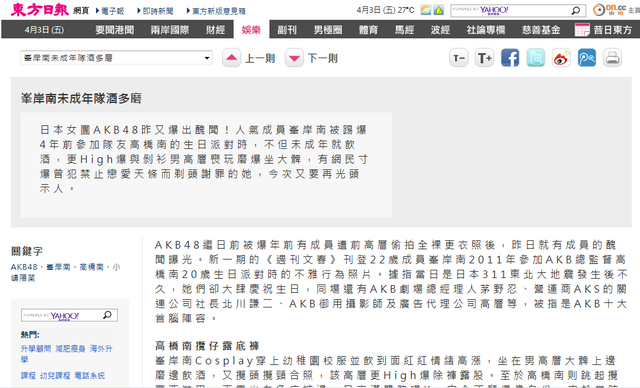Open the weather sun icon
The height and width of the screenshot is (388, 640).
pyautogui.click(x=426, y=10)
